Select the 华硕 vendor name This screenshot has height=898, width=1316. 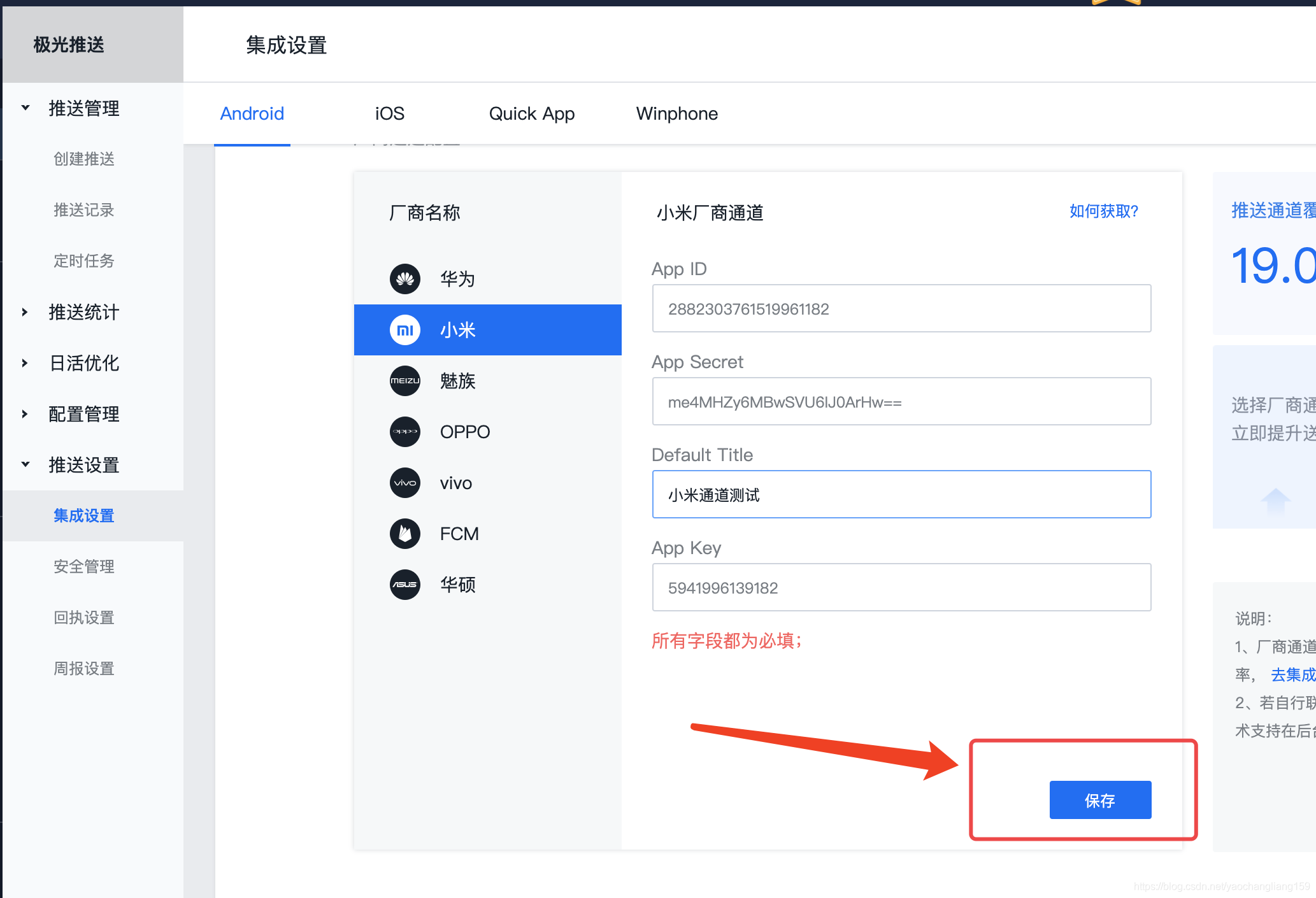(457, 585)
